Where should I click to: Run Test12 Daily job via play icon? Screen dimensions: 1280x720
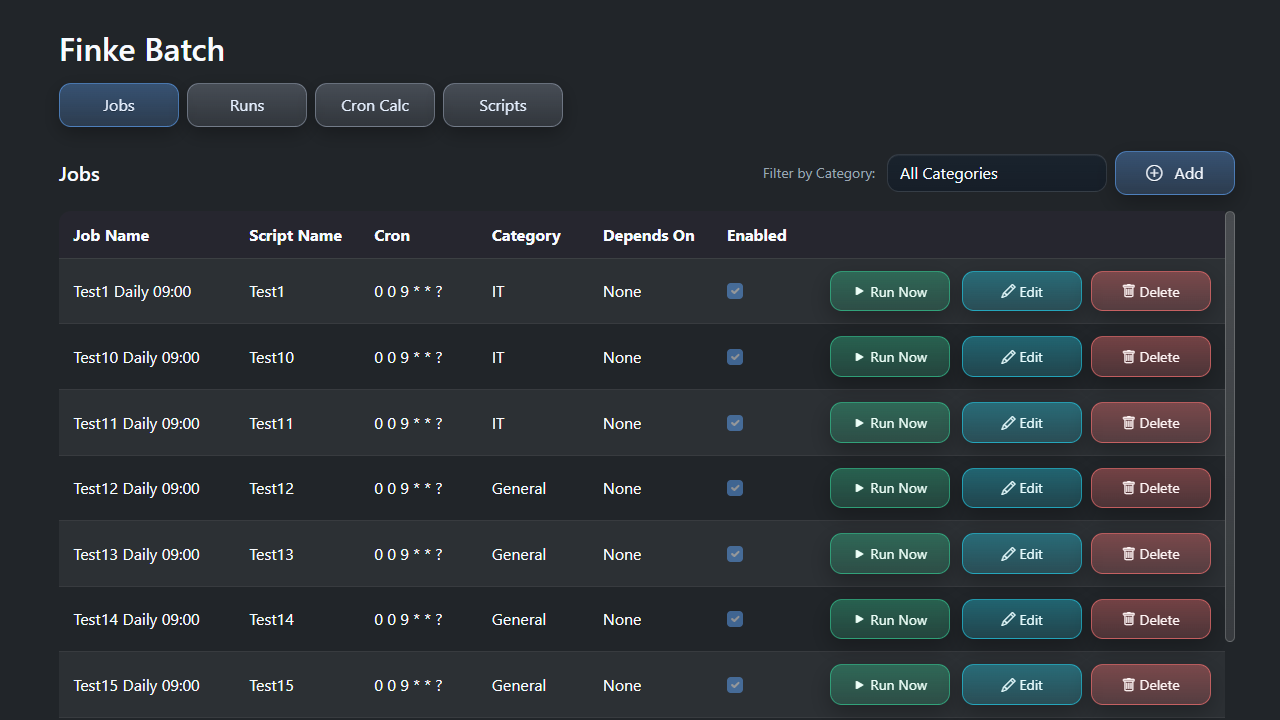tap(859, 488)
